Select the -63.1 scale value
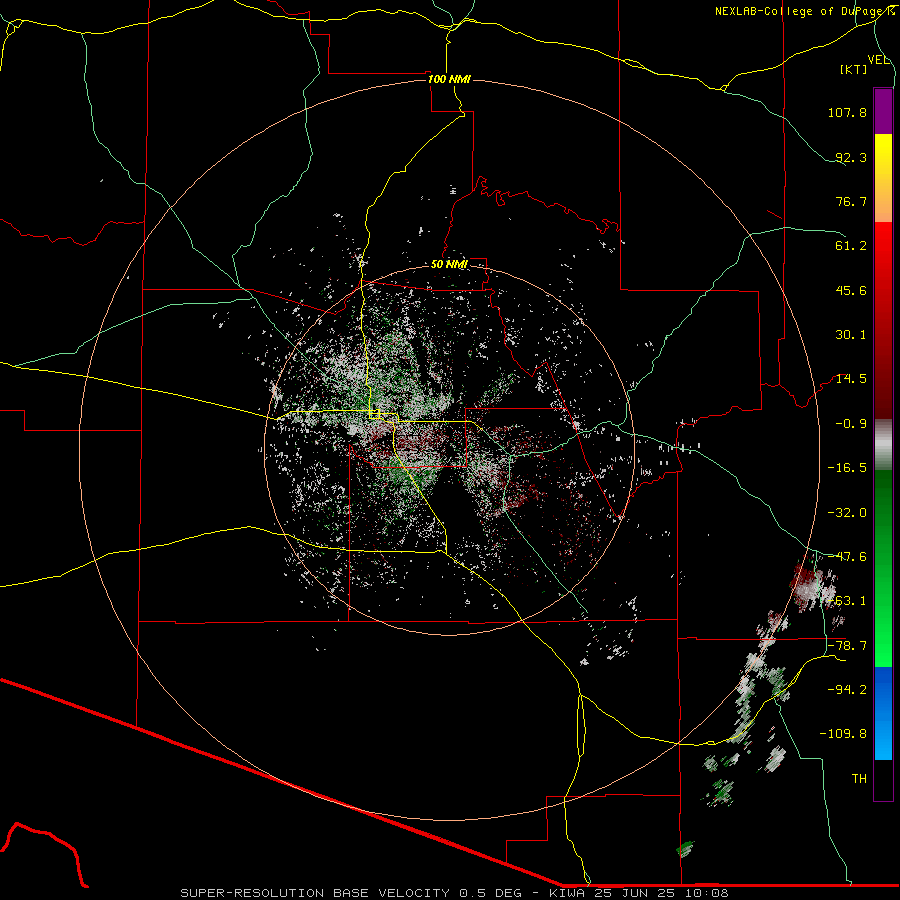The image size is (900, 900). [847, 601]
